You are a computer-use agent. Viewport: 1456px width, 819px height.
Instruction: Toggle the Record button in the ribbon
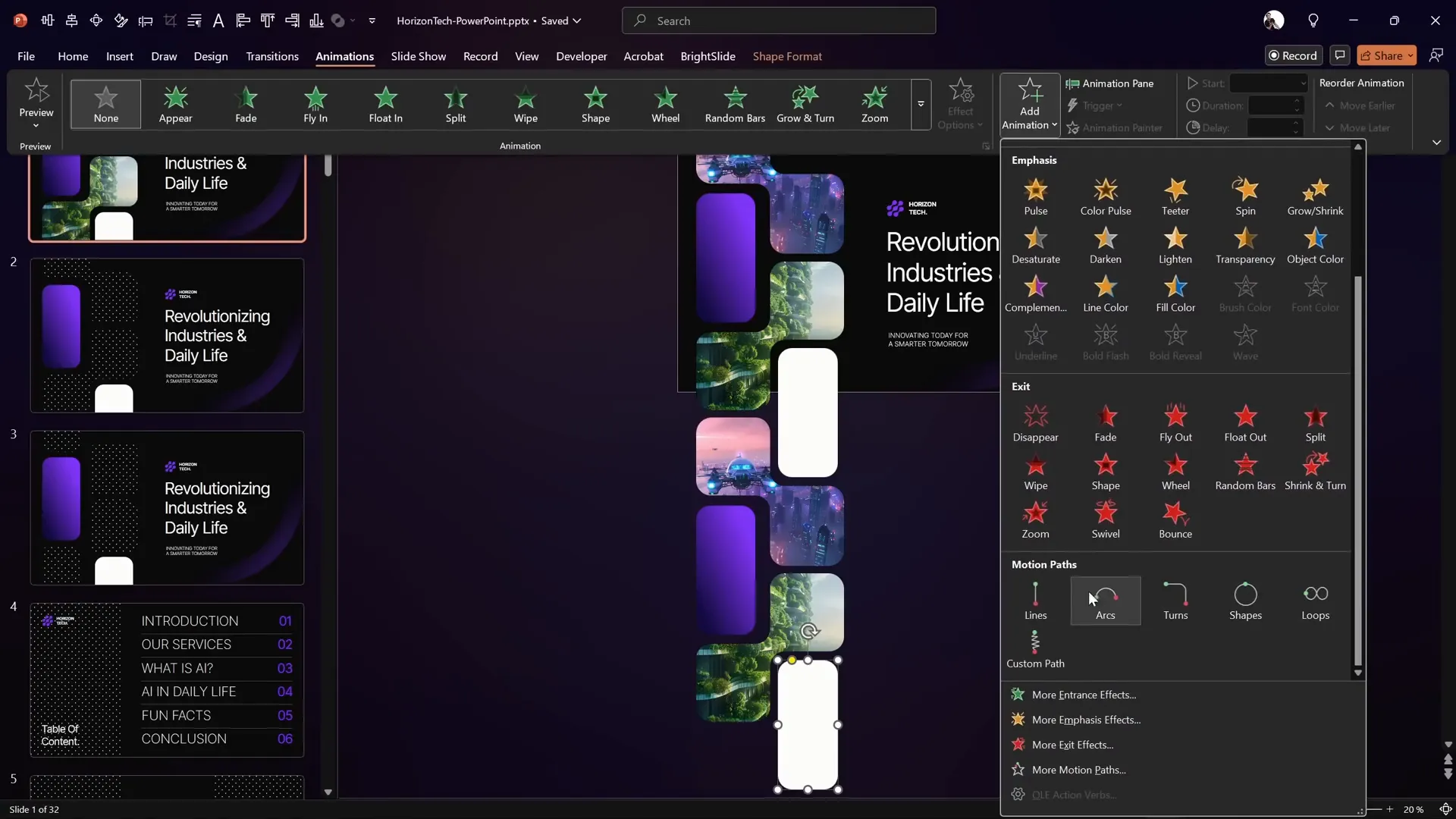[x=1294, y=55]
